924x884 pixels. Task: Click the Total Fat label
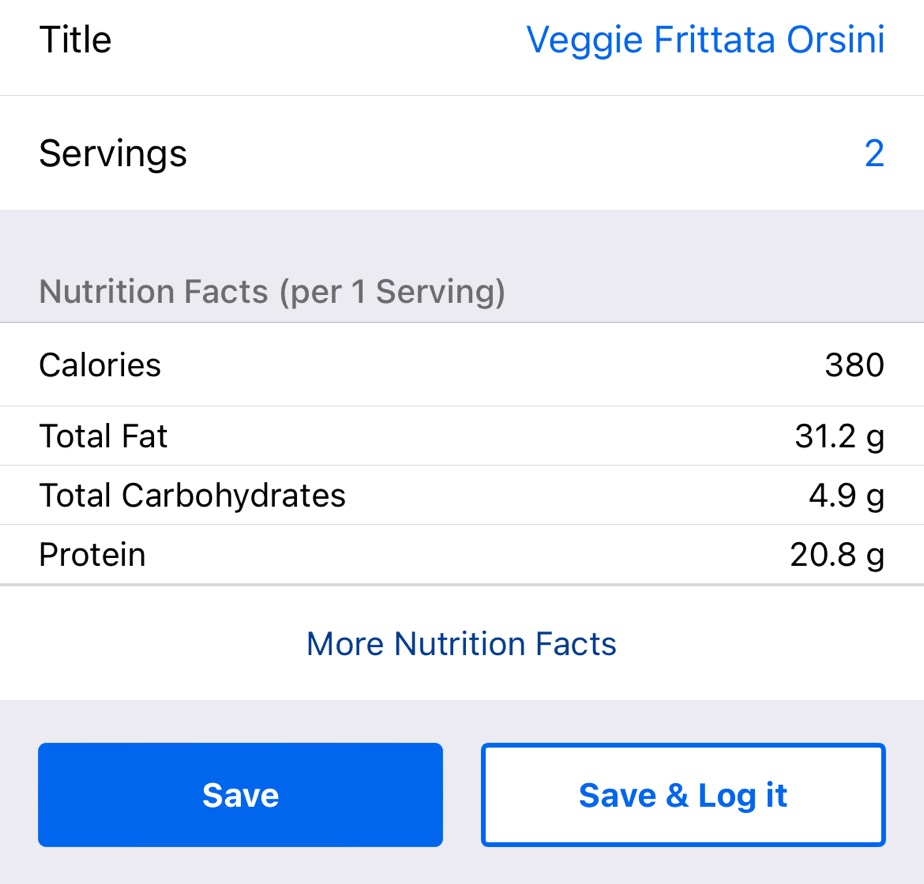pyautogui.click(x=103, y=436)
